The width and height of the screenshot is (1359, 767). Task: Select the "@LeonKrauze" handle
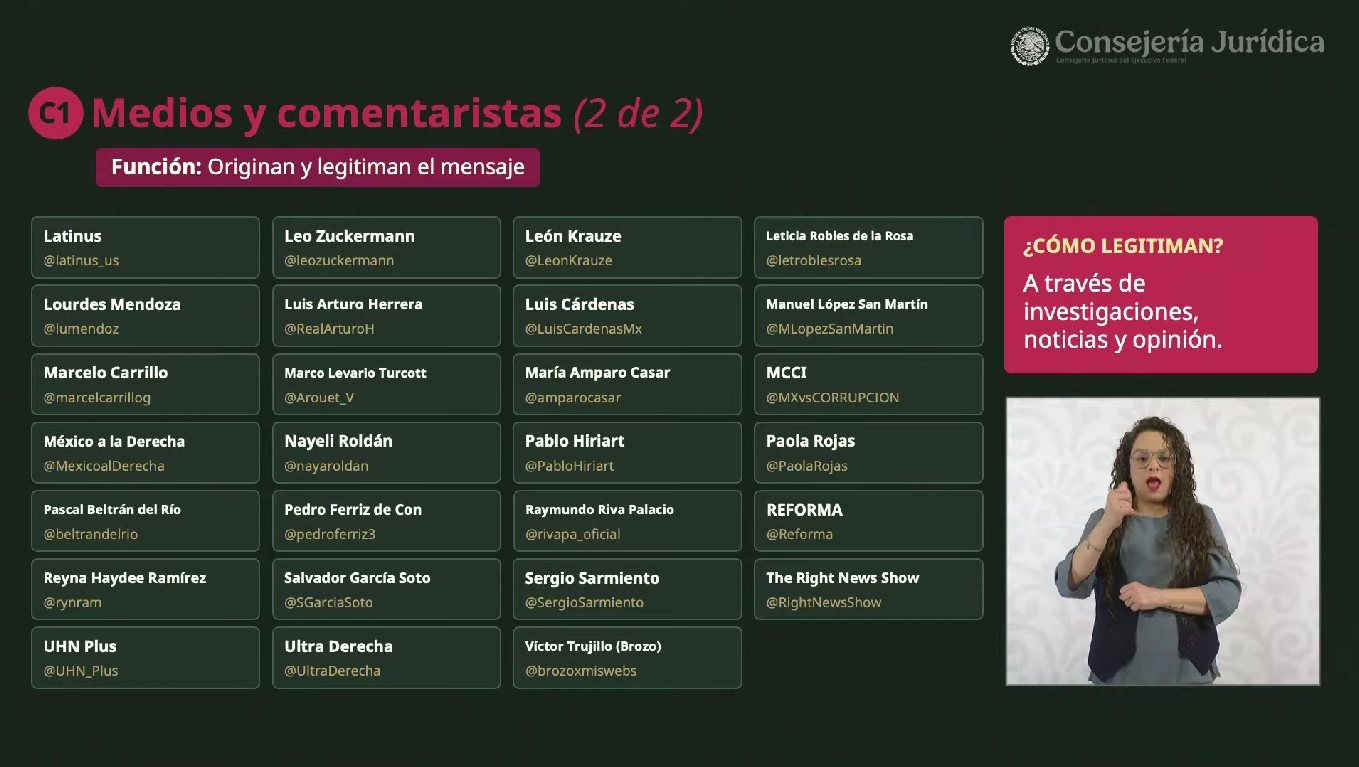(569, 261)
